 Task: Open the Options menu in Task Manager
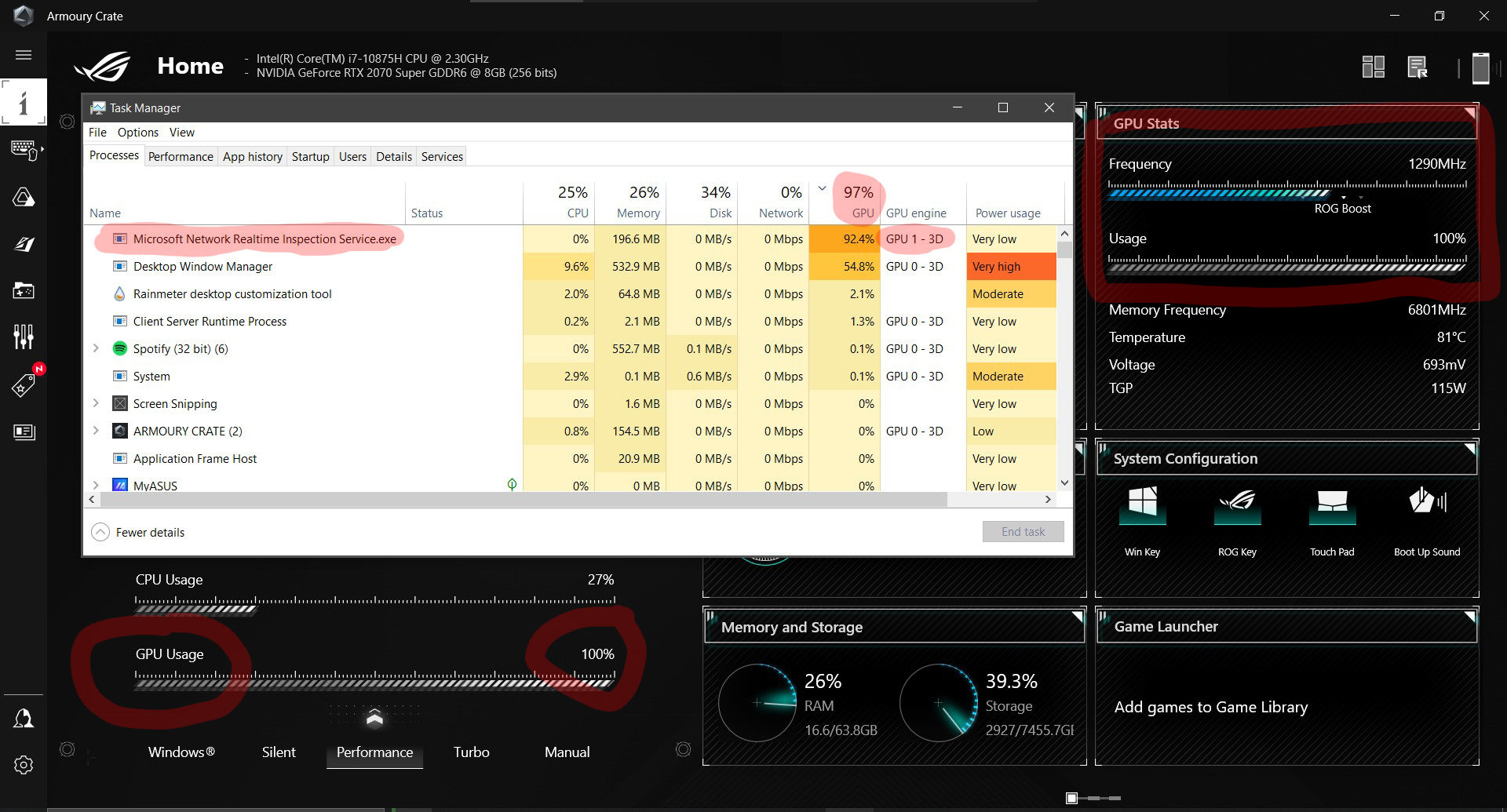coord(138,133)
